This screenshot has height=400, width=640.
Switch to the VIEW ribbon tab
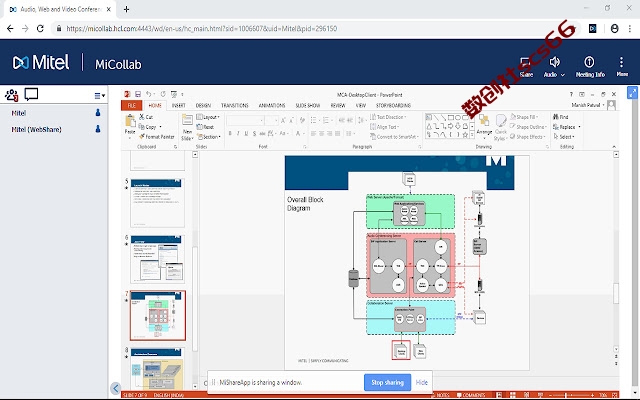pyautogui.click(x=360, y=105)
